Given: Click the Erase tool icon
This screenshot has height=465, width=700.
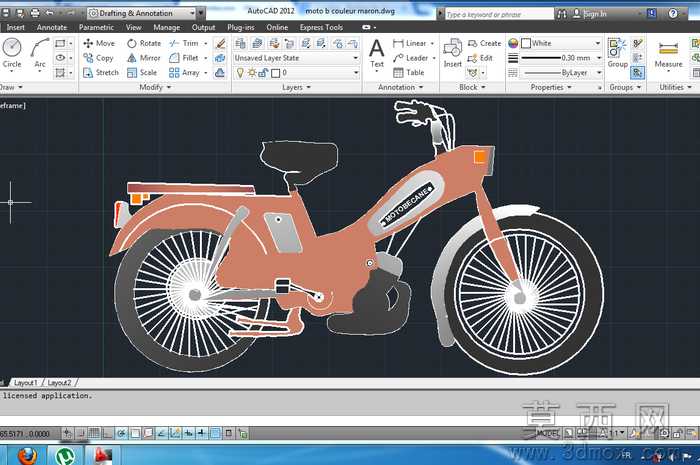Looking at the screenshot, I should 220,43.
